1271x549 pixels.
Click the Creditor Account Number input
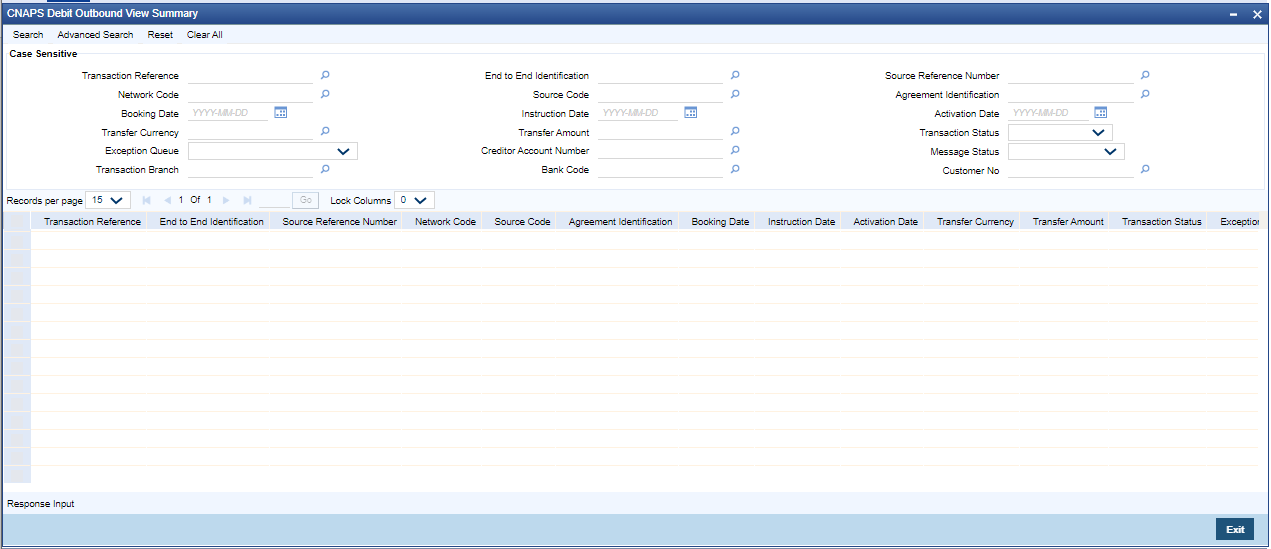(x=660, y=150)
